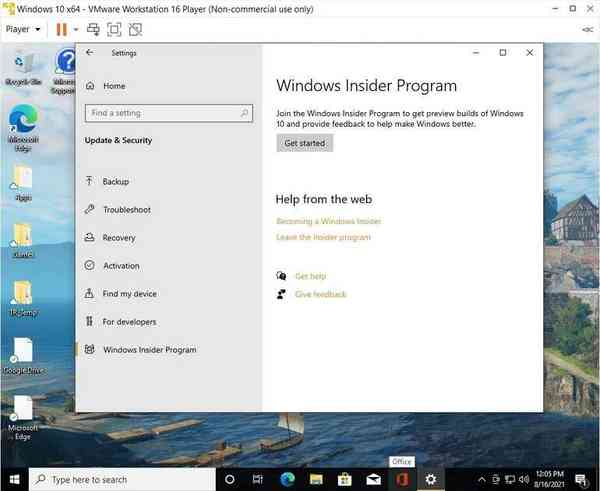The image size is (600, 491).
Task: Select Troubleshoot in Settings sidebar
Action: point(126,210)
